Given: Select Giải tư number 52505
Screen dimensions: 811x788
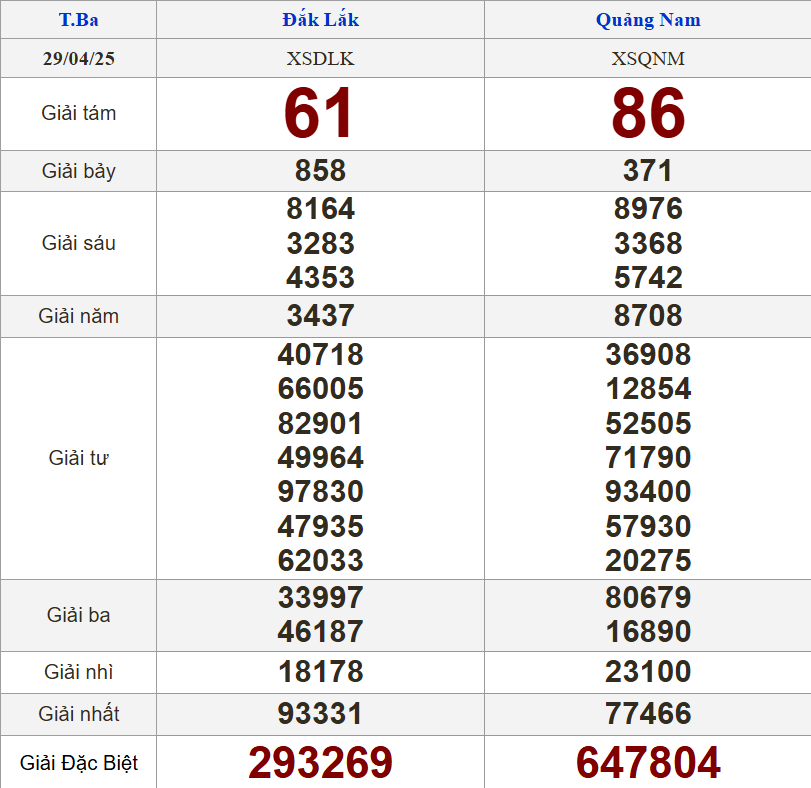Looking at the screenshot, I should tap(648, 423).
